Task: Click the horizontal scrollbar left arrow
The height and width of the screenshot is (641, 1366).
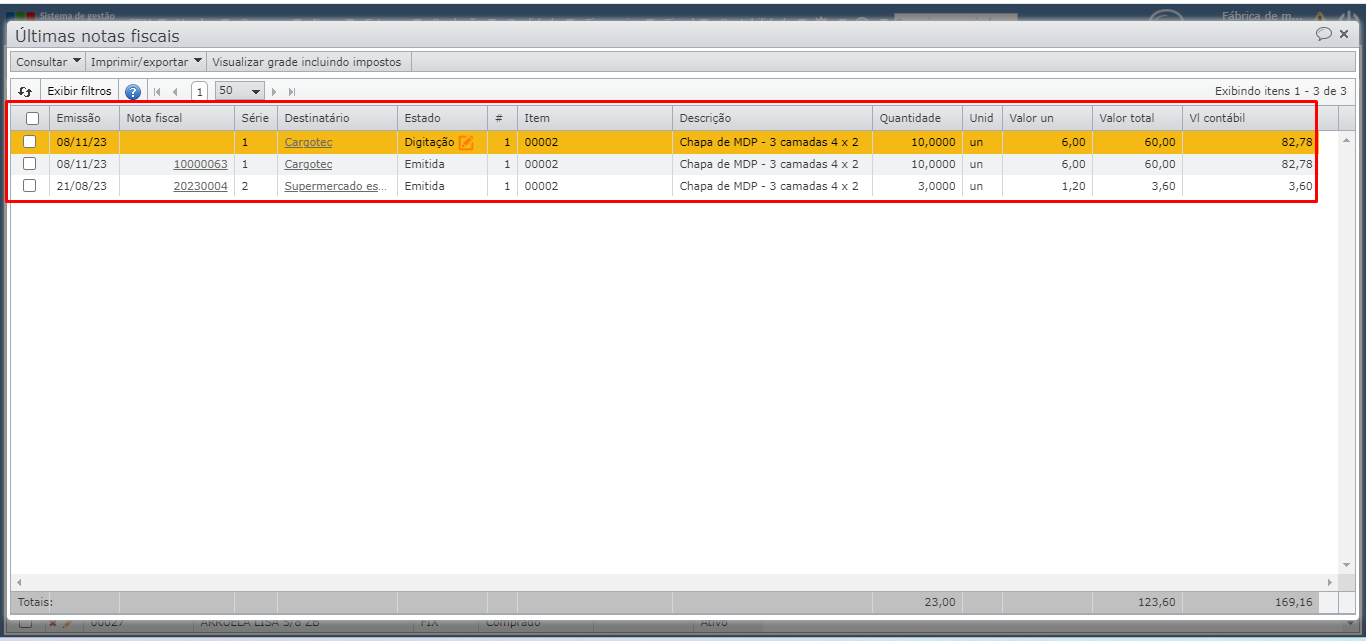Action: click(x=19, y=582)
